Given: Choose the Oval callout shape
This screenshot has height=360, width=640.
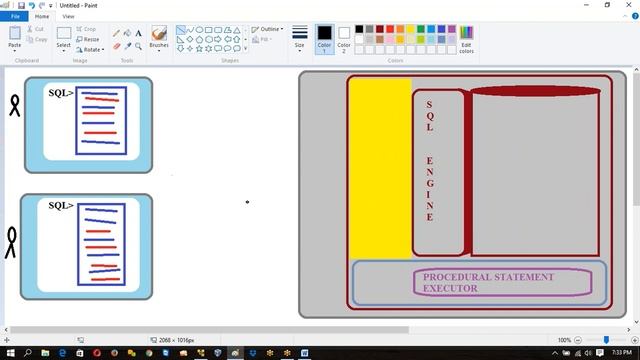Looking at the screenshot, I should pyautogui.click(x=227, y=49).
